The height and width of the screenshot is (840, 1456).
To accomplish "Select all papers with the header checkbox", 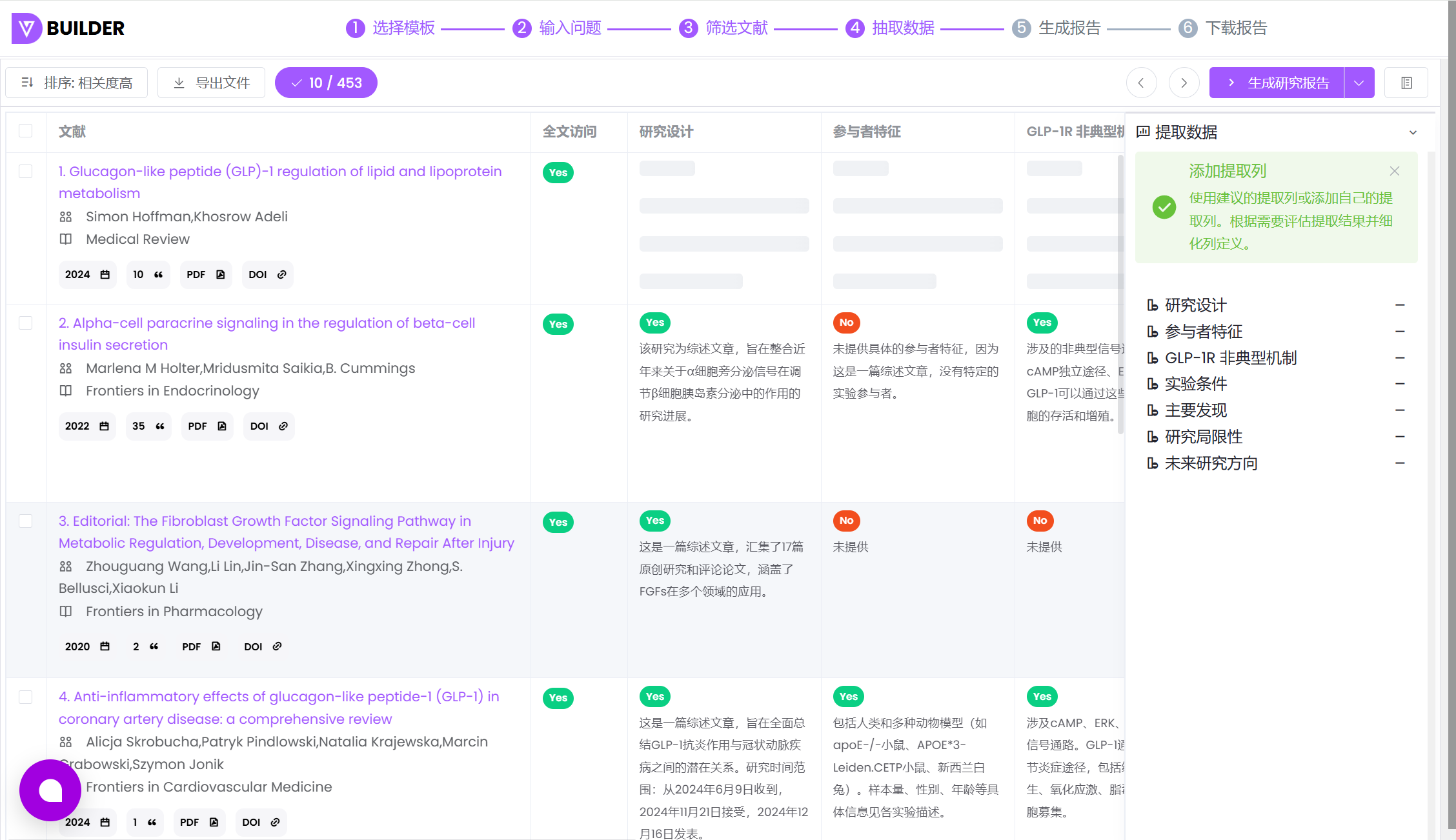I will tap(26, 131).
